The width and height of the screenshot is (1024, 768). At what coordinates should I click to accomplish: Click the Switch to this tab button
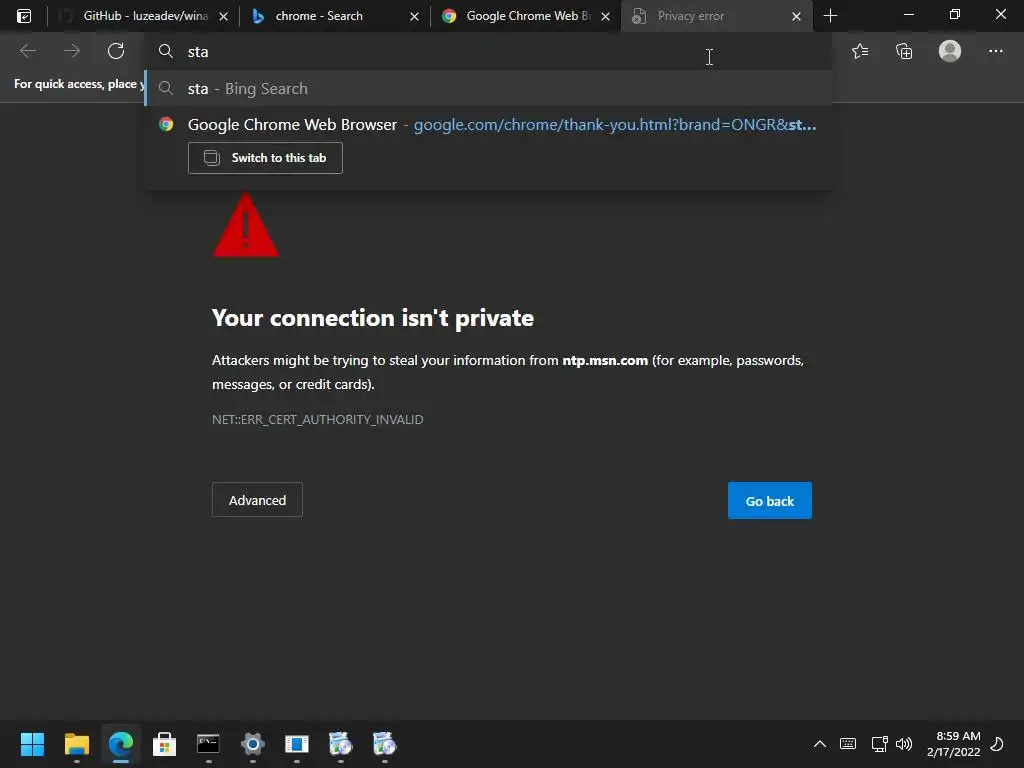coord(265,158)
